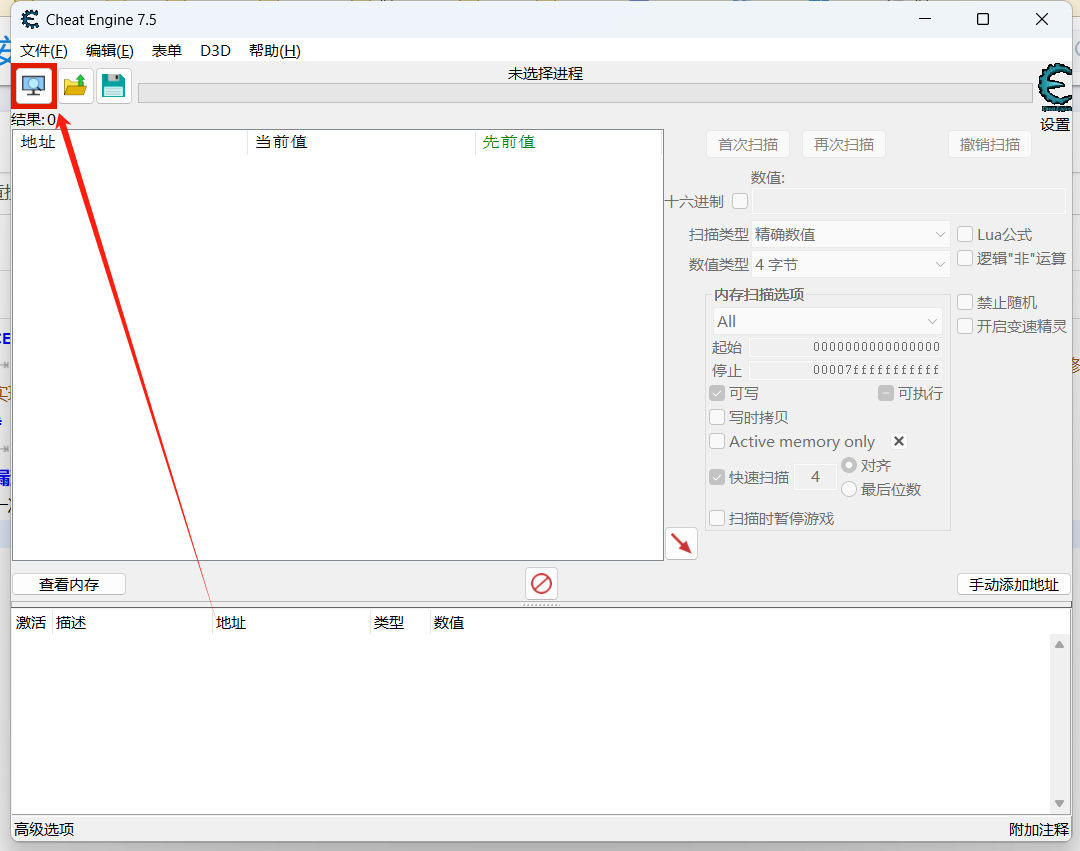Image resolution: width=1080 pixels, height=851 pixels.
Task: Open 查看内存 memory view
Action: coord(69,585)
